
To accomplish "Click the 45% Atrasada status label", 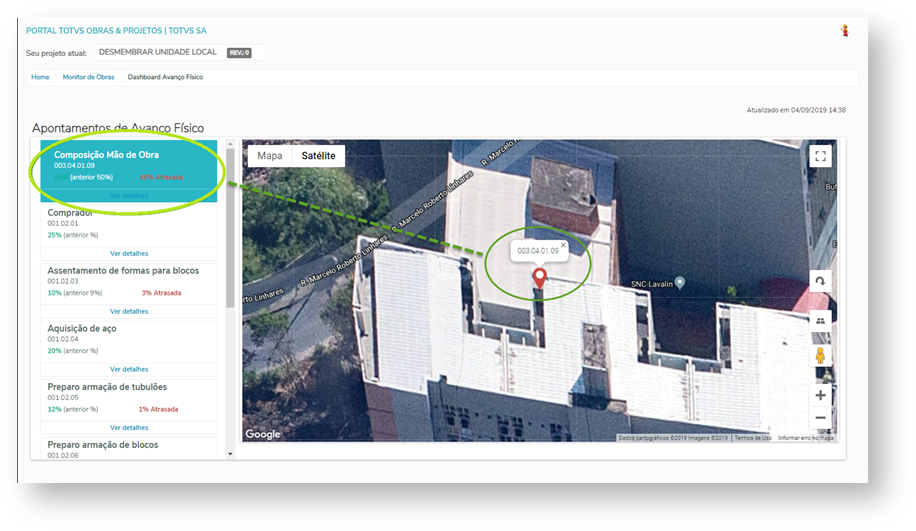I will click(161, 177).
